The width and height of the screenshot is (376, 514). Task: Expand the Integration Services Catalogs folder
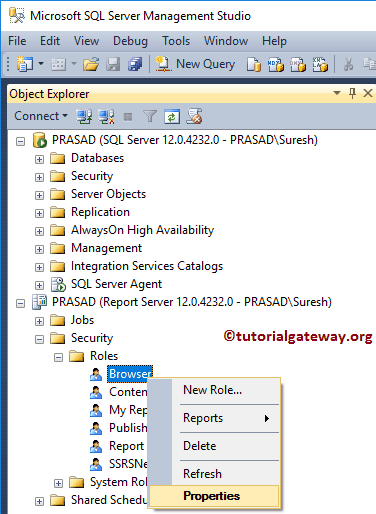pos(39,267)
